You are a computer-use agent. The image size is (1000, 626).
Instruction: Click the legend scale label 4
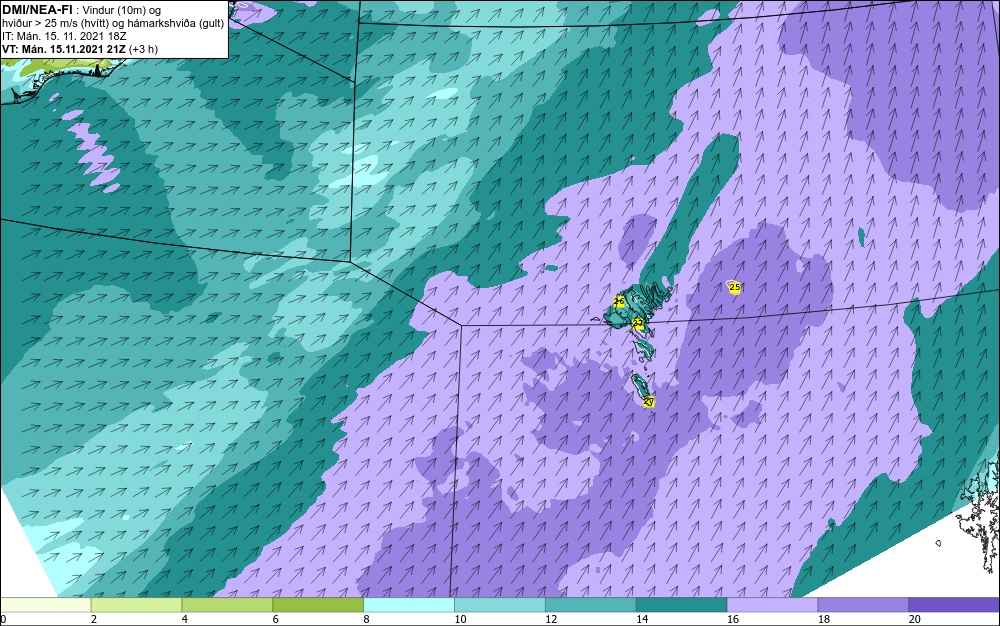point(184,619)
